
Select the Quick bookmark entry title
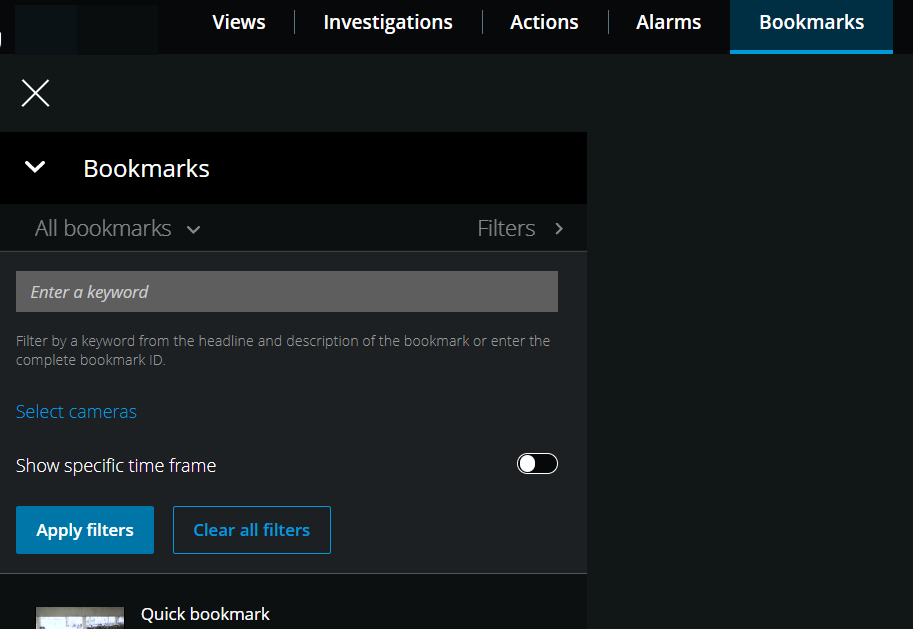coord(205,614)
